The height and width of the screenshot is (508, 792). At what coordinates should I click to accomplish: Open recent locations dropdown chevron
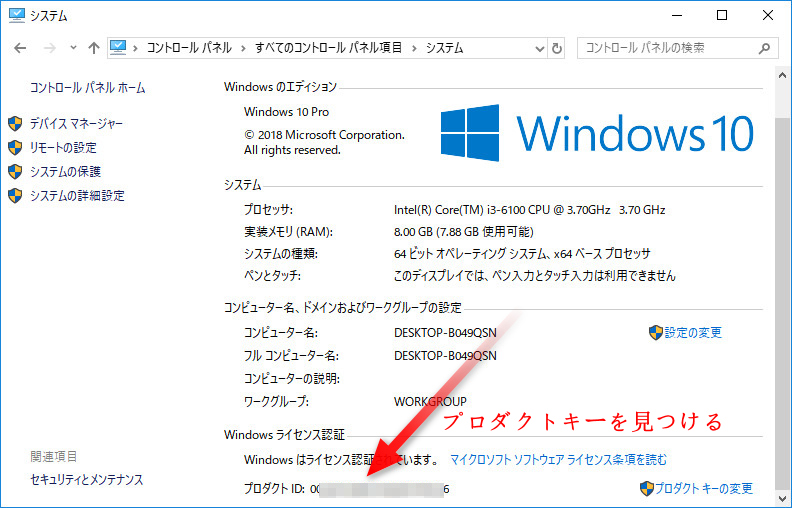pos(73,48)
